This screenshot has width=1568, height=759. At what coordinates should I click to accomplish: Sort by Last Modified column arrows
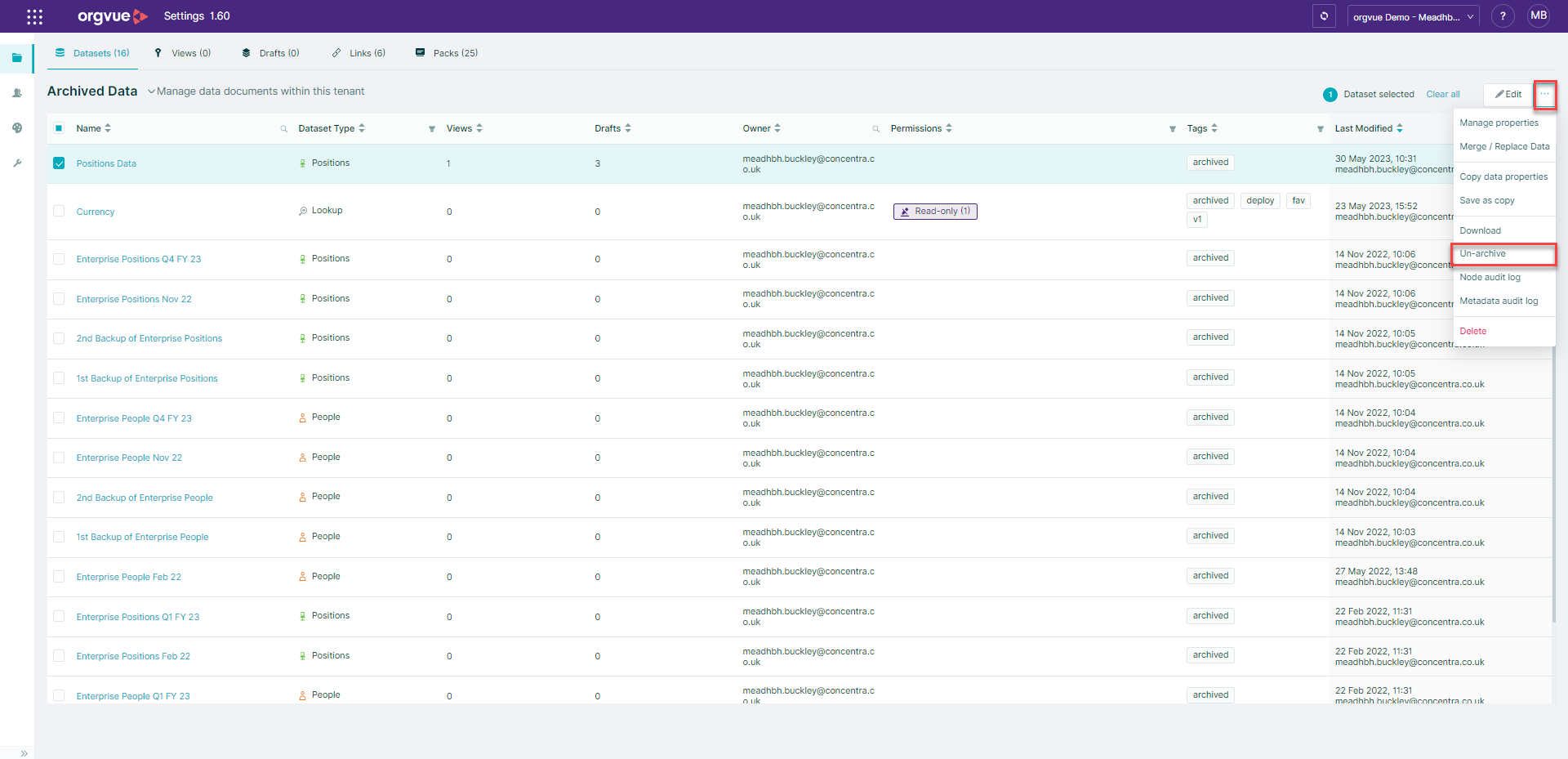[x=1400, y=128]
